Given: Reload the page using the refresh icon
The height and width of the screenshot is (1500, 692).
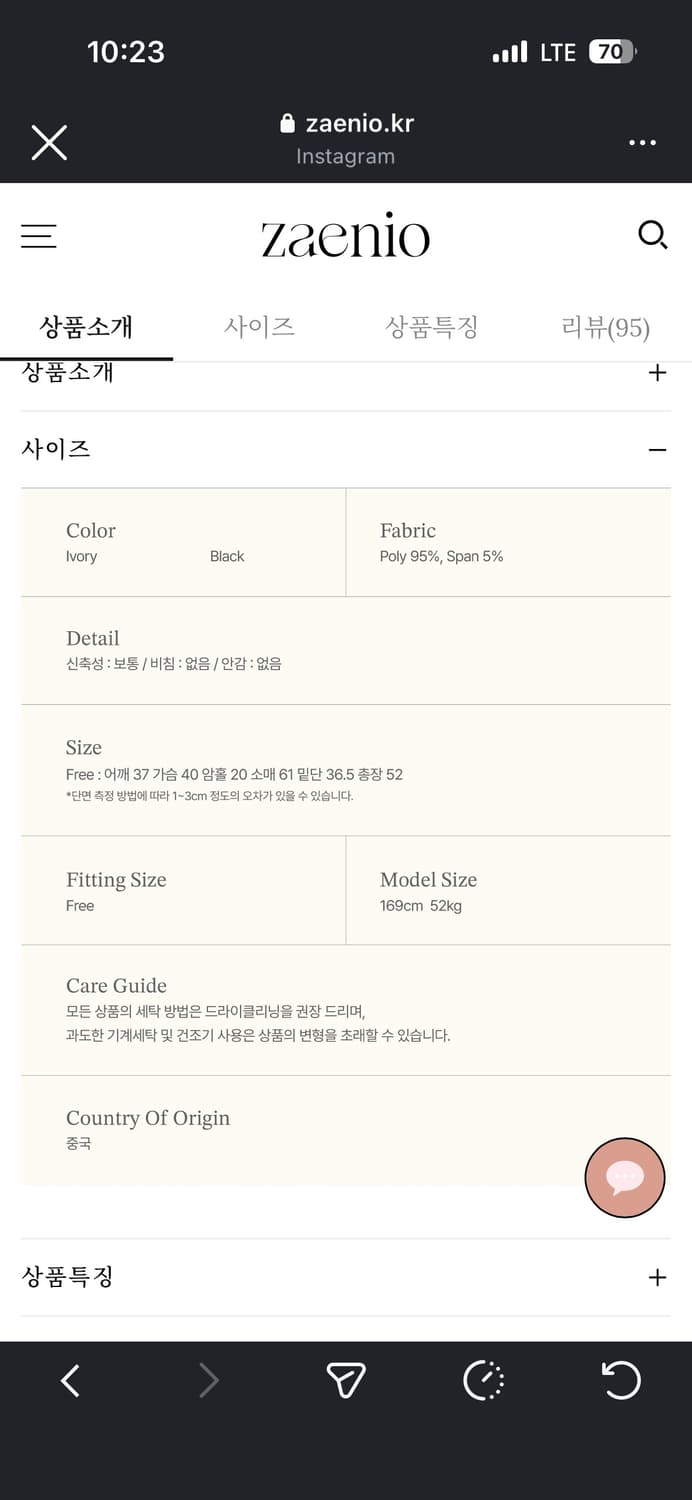Looking at the screenshot, I should click(621, 1380).
